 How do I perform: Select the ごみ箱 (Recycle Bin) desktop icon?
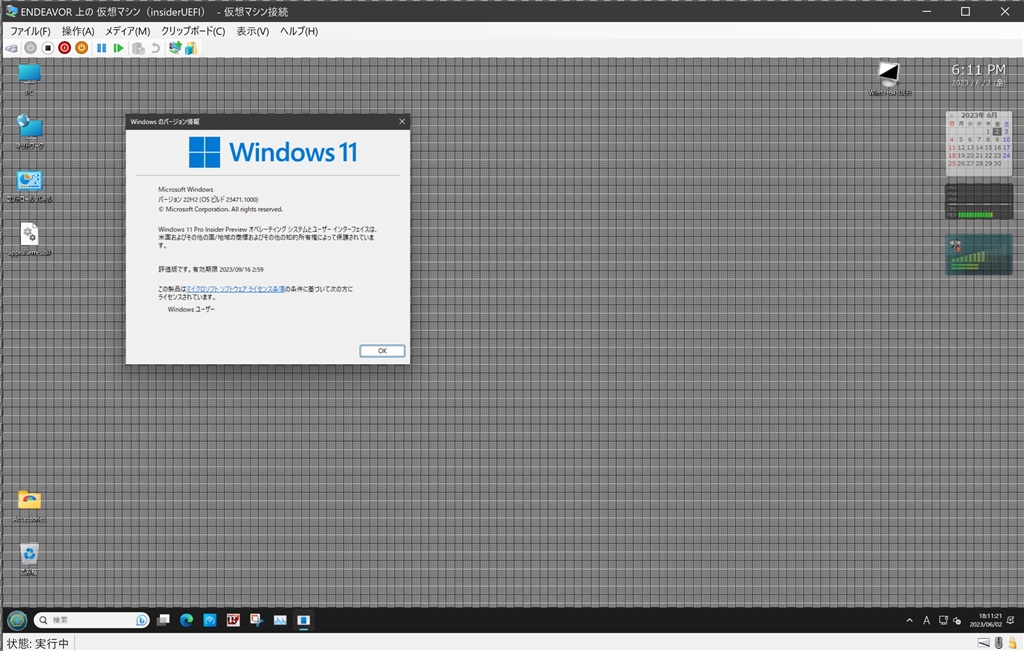pos(29,560)
